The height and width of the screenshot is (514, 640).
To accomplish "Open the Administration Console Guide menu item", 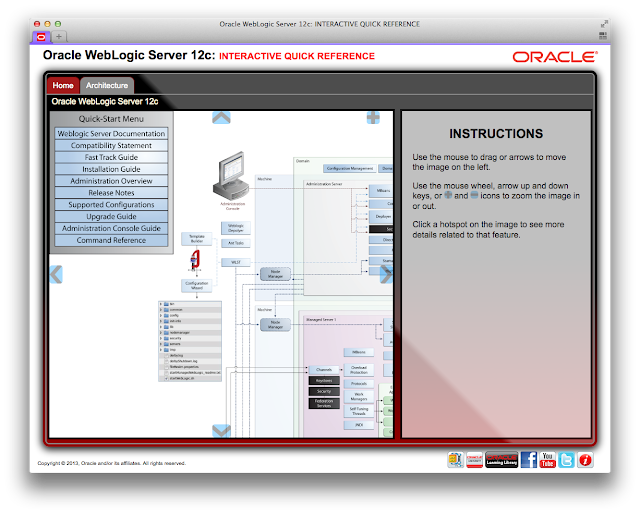I will [111, 228].
